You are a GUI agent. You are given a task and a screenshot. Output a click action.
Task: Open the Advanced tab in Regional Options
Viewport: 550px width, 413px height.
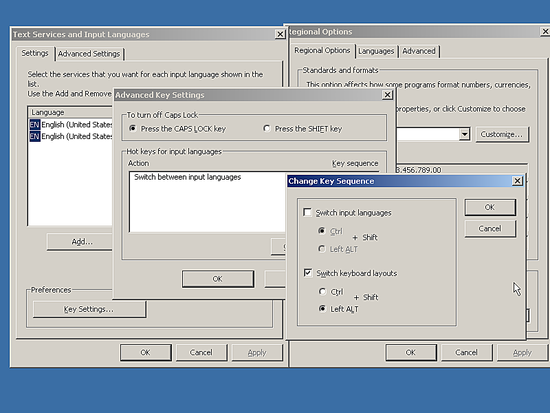419,51
